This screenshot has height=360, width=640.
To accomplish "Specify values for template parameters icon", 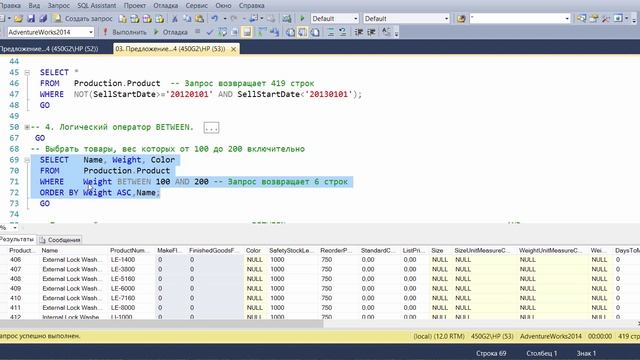I will [x=386, y=32].
